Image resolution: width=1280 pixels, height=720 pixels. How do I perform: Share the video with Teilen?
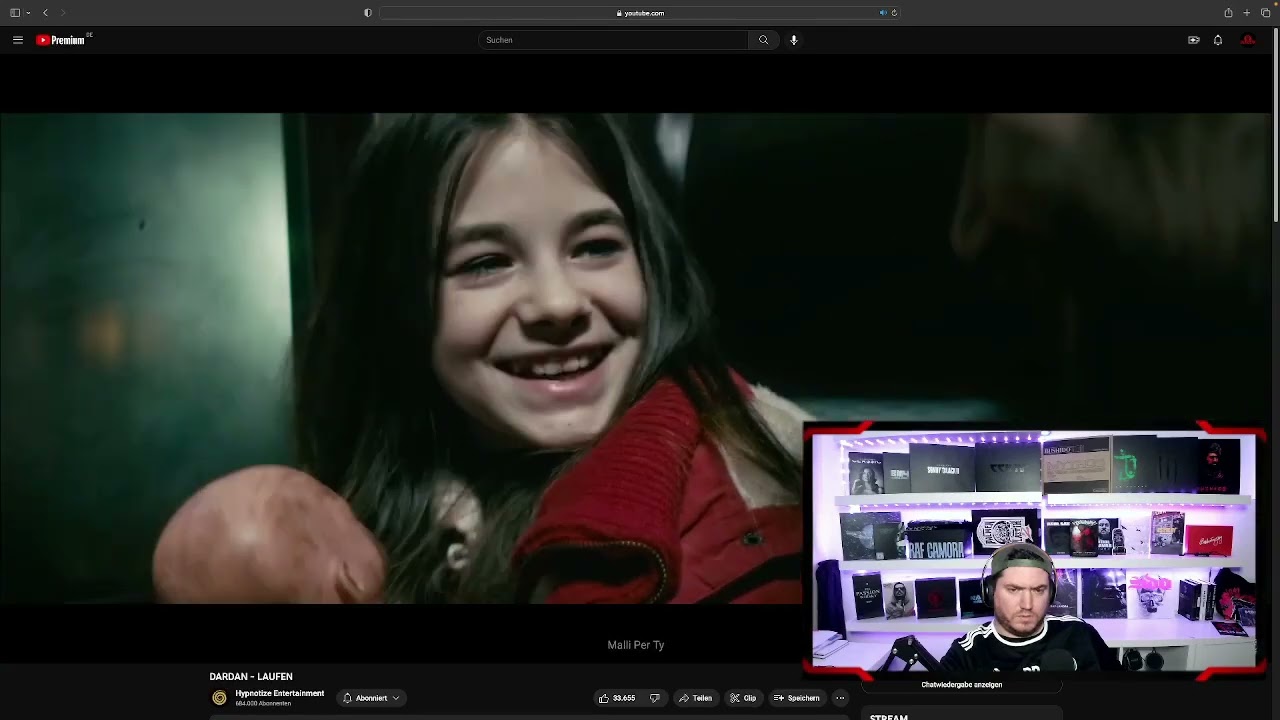(695, 698)
